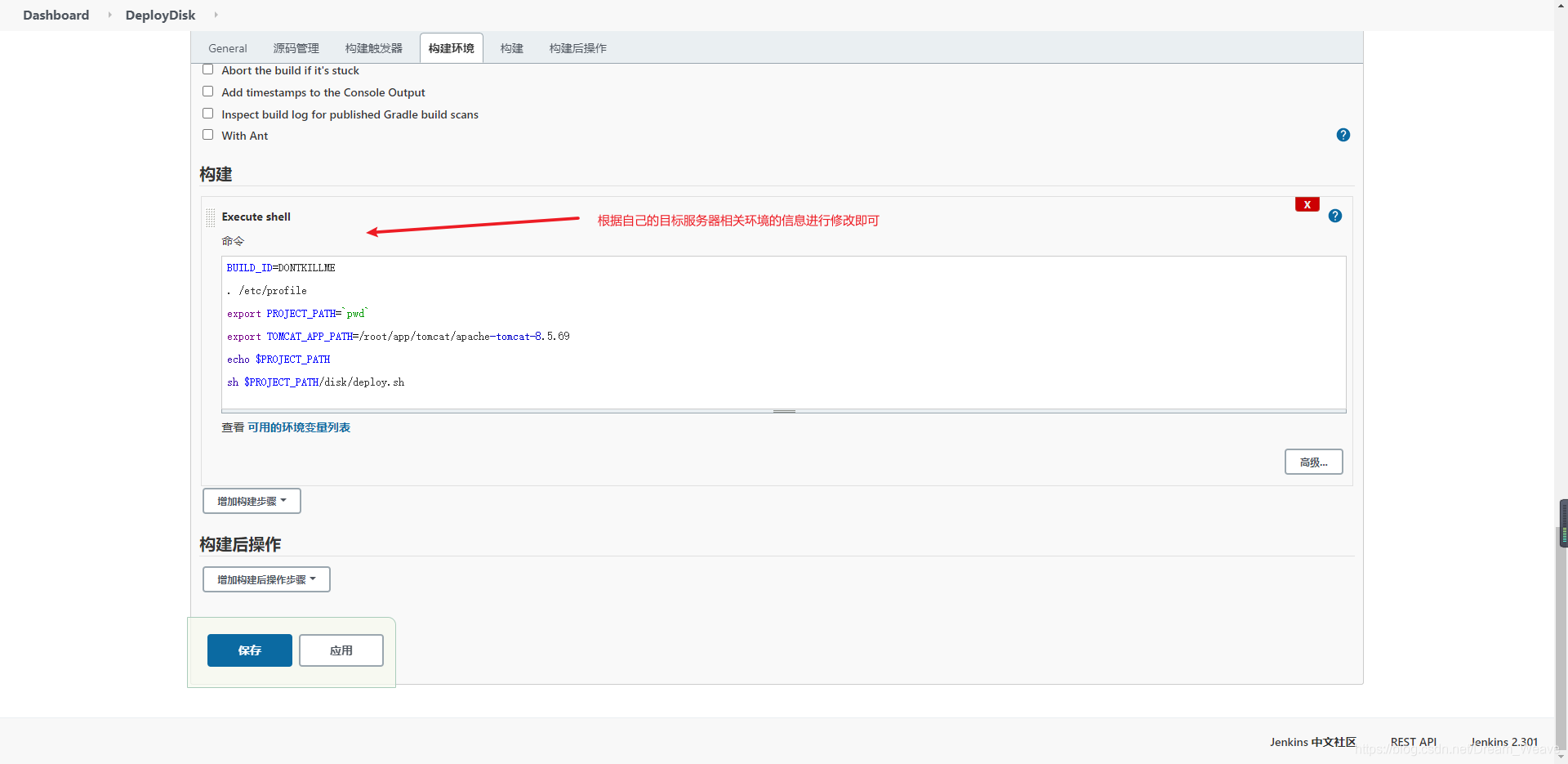Toggle the With Ant checkbox

click(x=207, y=135)
